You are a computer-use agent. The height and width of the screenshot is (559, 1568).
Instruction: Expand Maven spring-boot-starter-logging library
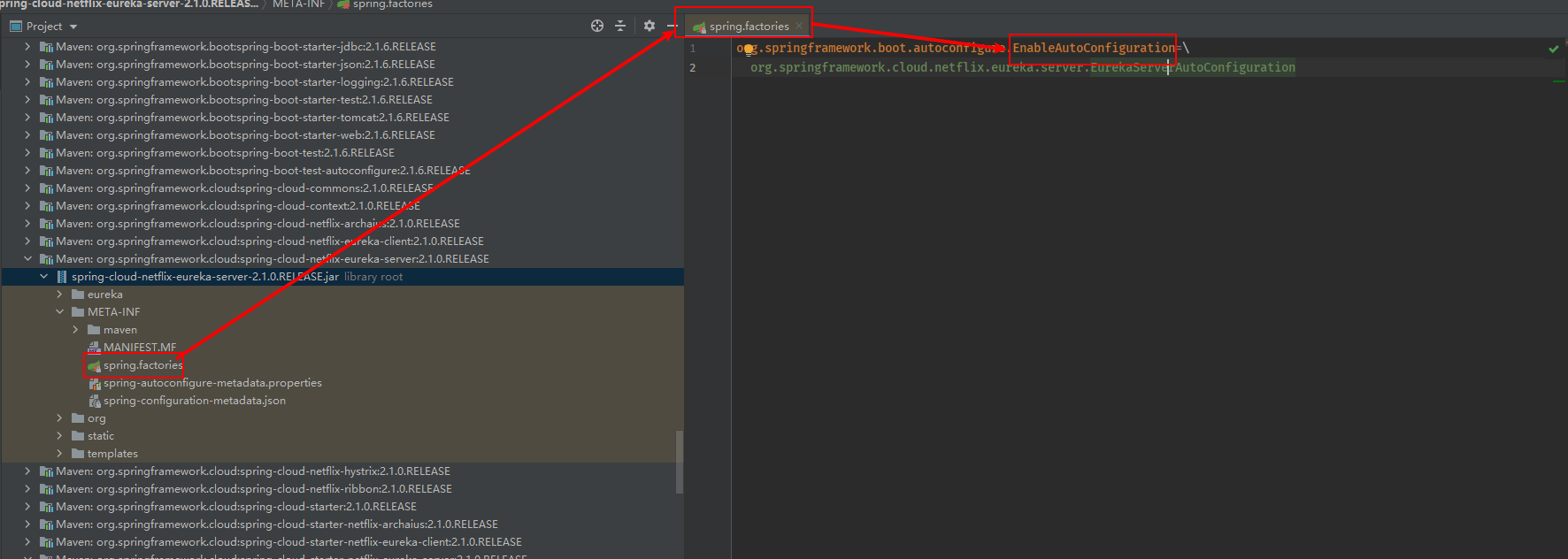27,82
